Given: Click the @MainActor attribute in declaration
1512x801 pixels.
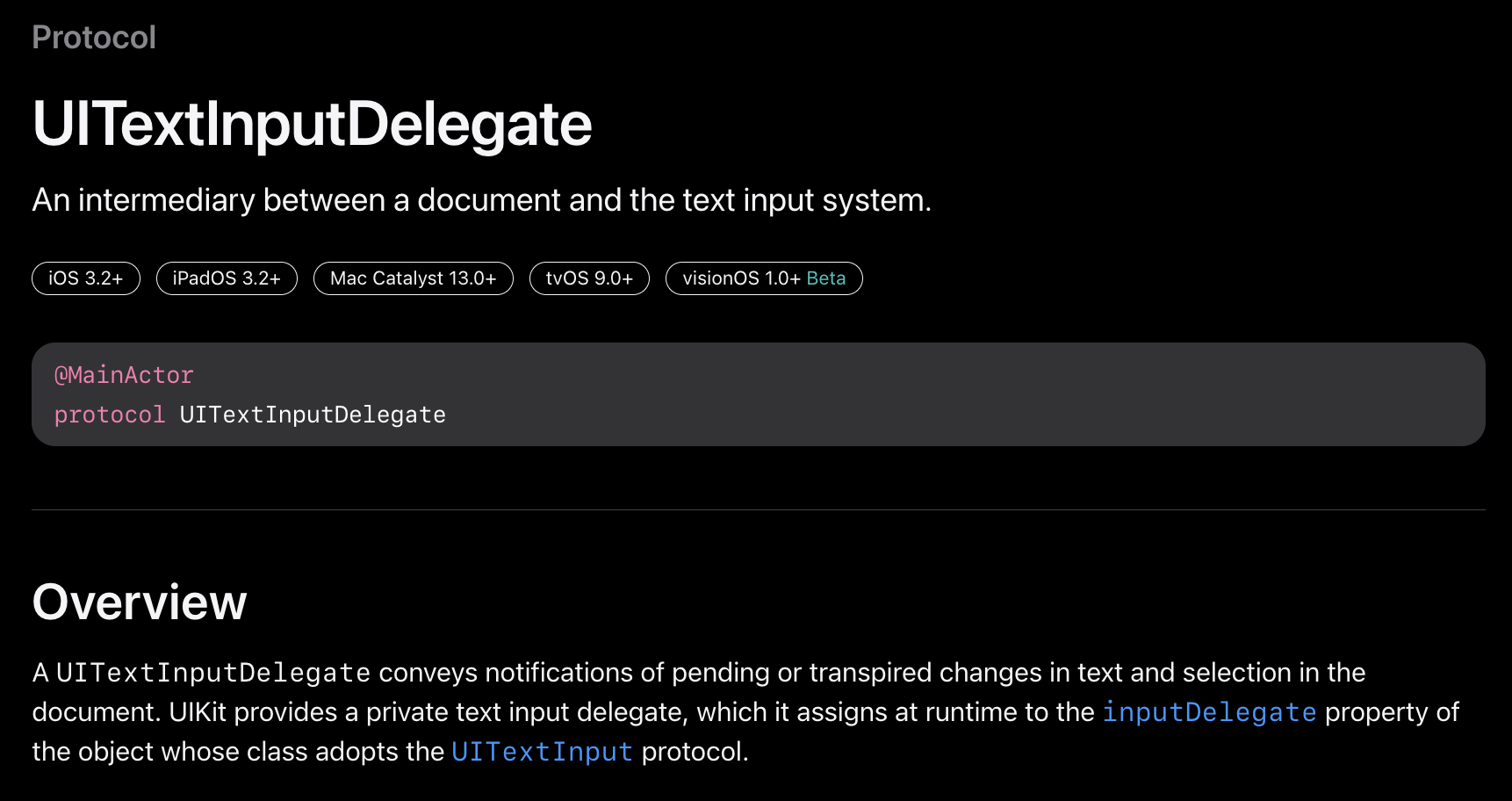Looking at the screenshot, I should pos(124,375).
